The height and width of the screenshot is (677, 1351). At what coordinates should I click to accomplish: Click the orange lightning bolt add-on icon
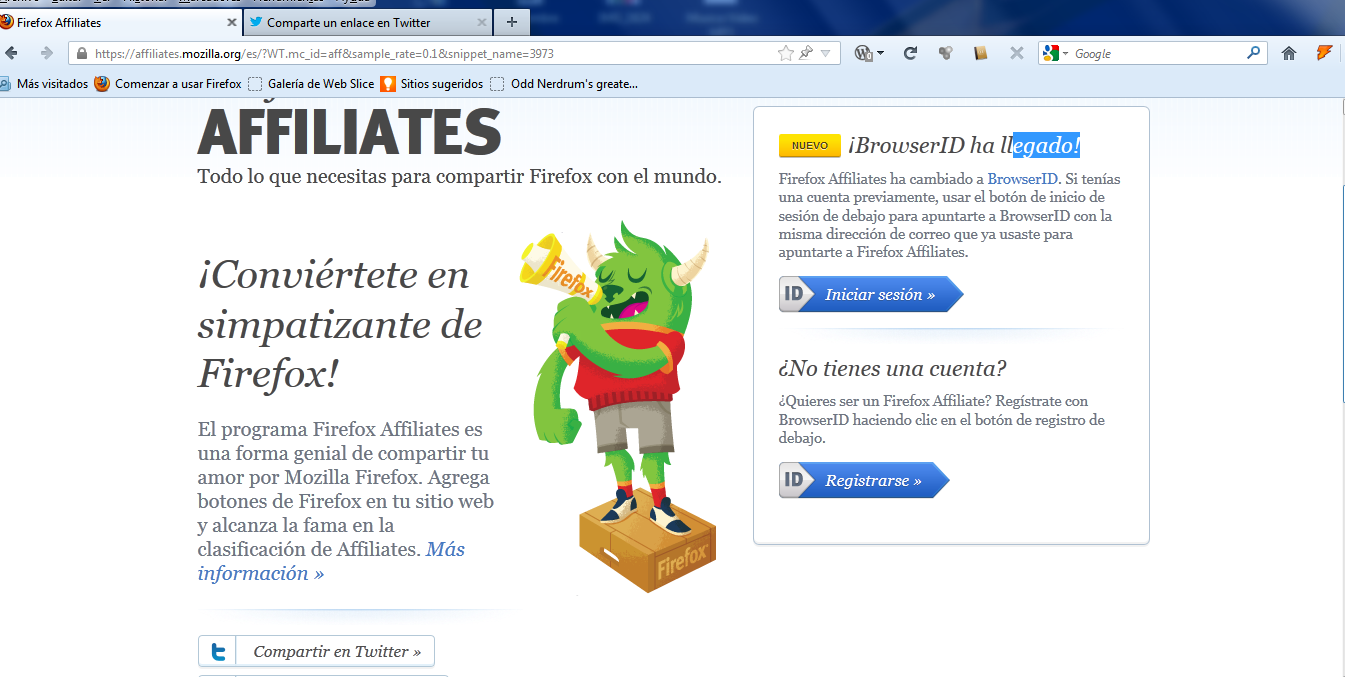pyautogui.click(x=1324, y=53)
